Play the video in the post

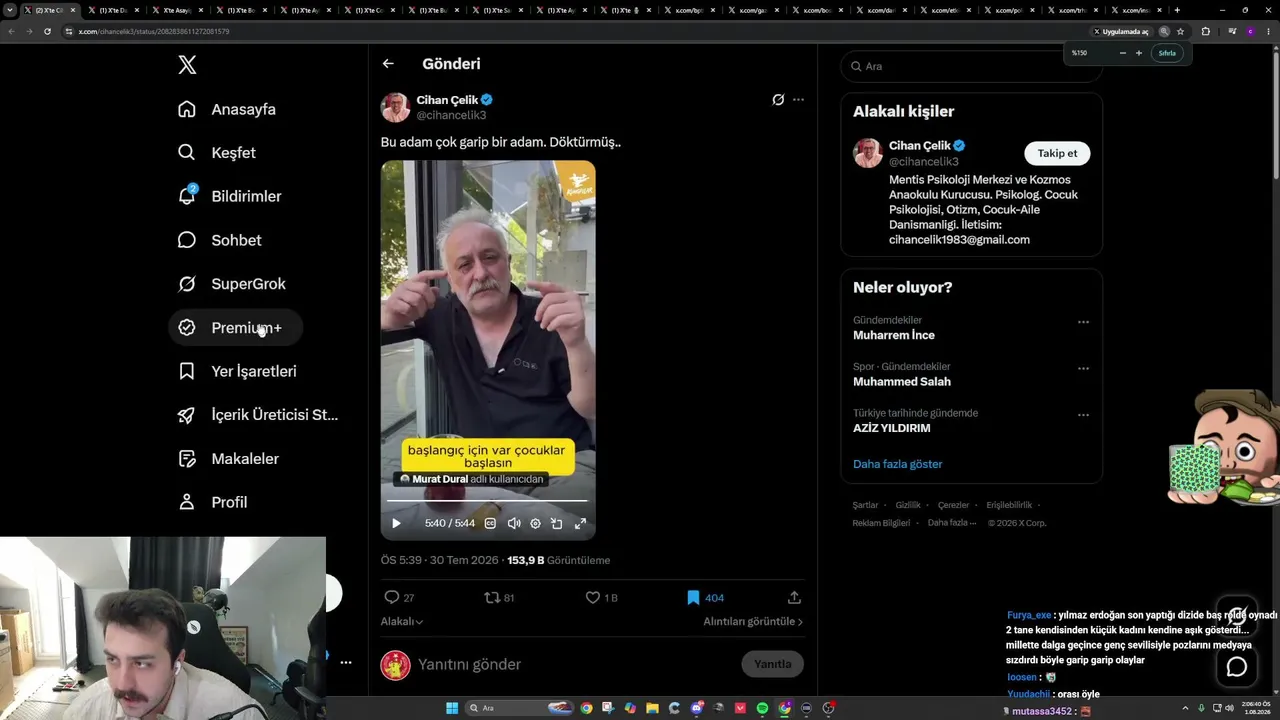[x=396, y=523]
